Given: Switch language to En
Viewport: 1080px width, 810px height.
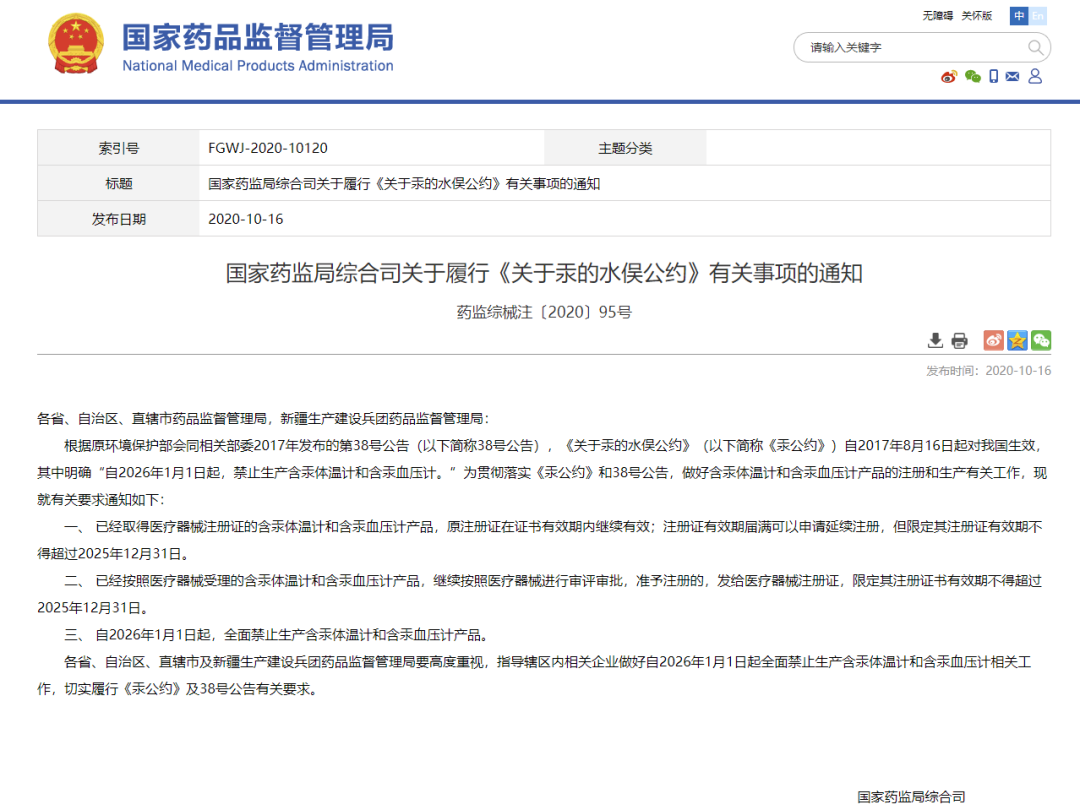Looking at the screenshot, I should (x=1038, y=16).
